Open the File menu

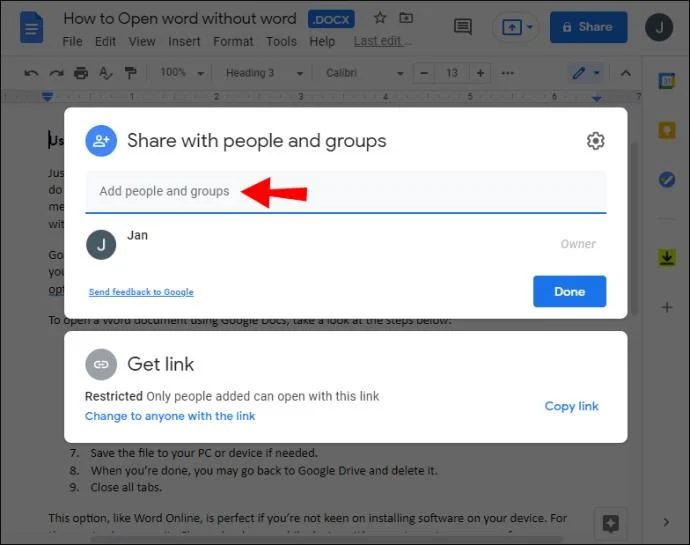tap(73, 41)
